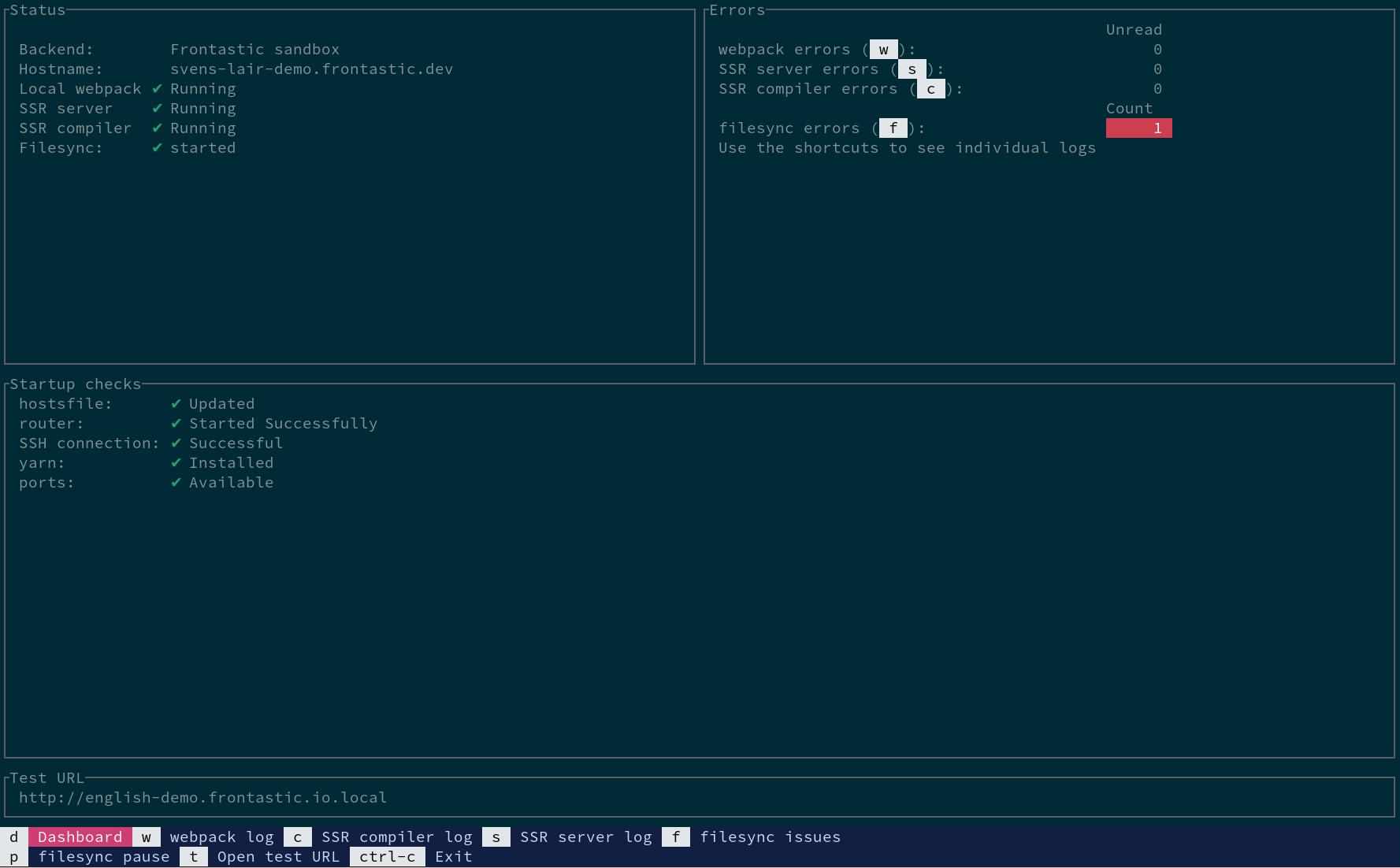The image size is (1400, 868).
Task: Click the test URL http://english-demo.frontastic.io.local
Action: tap(203, 797)
